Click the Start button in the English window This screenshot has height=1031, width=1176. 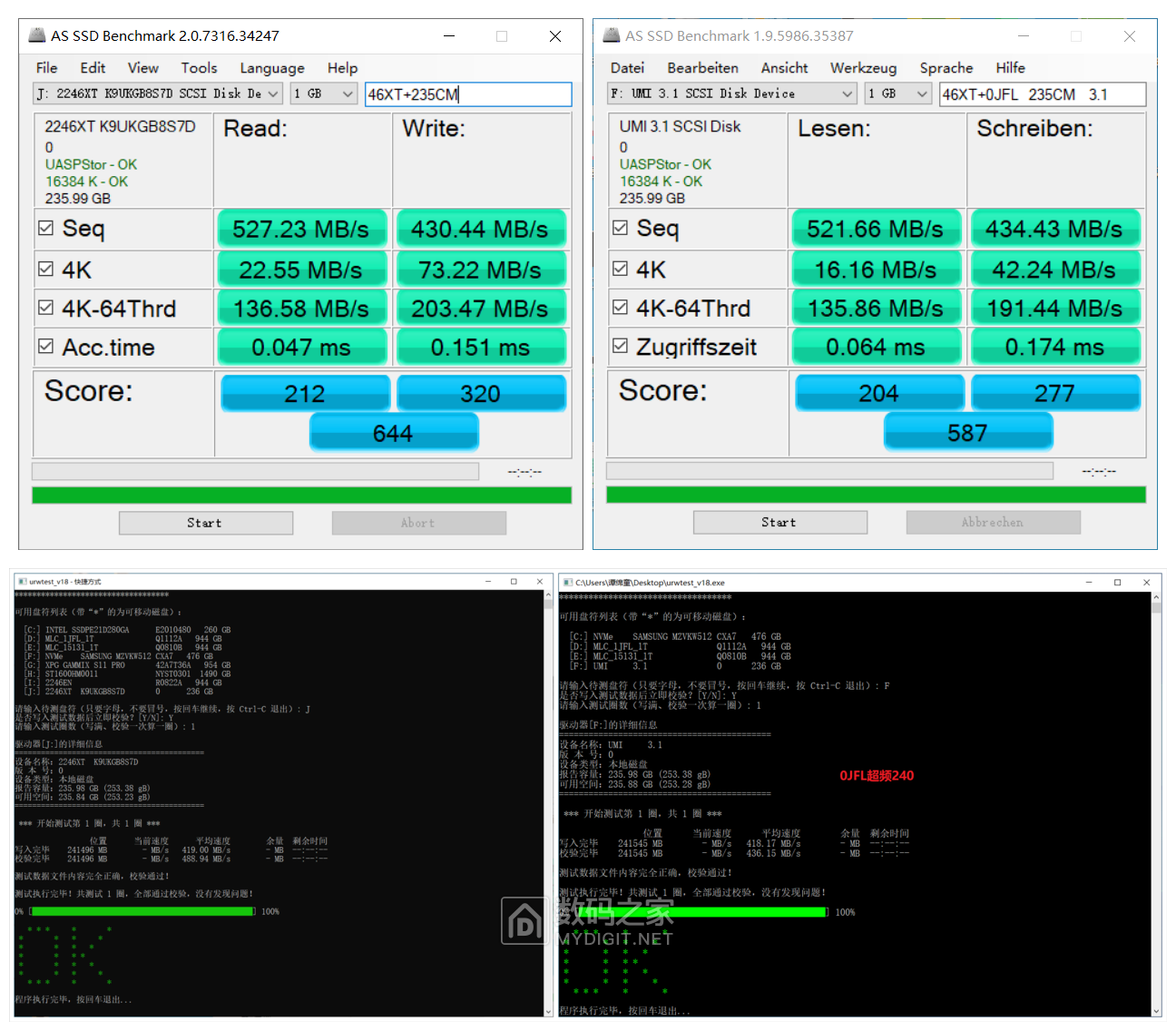pos(206,523)
